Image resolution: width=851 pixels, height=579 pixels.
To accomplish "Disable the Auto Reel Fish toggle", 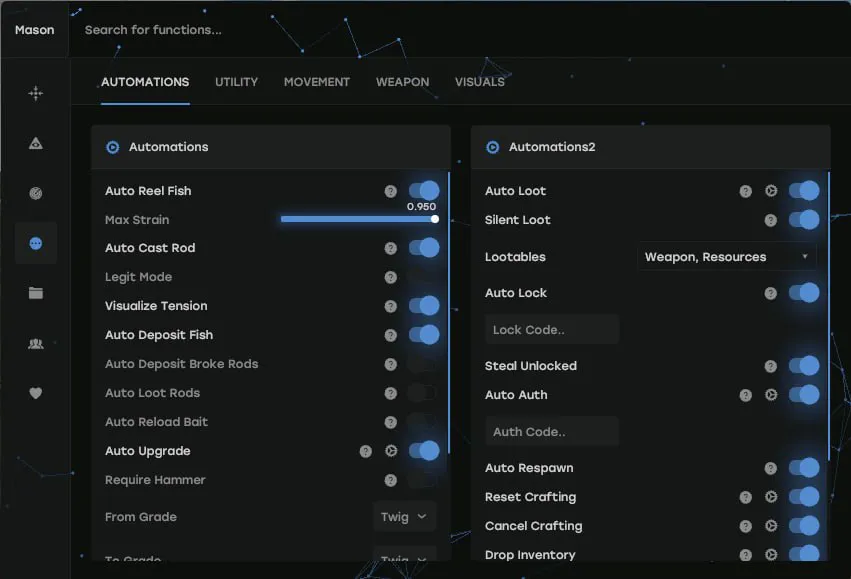I will tap(424, 190).
